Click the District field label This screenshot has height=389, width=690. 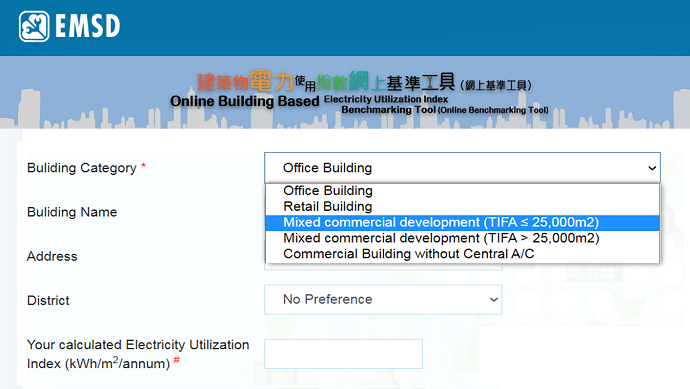click(48, 301)
